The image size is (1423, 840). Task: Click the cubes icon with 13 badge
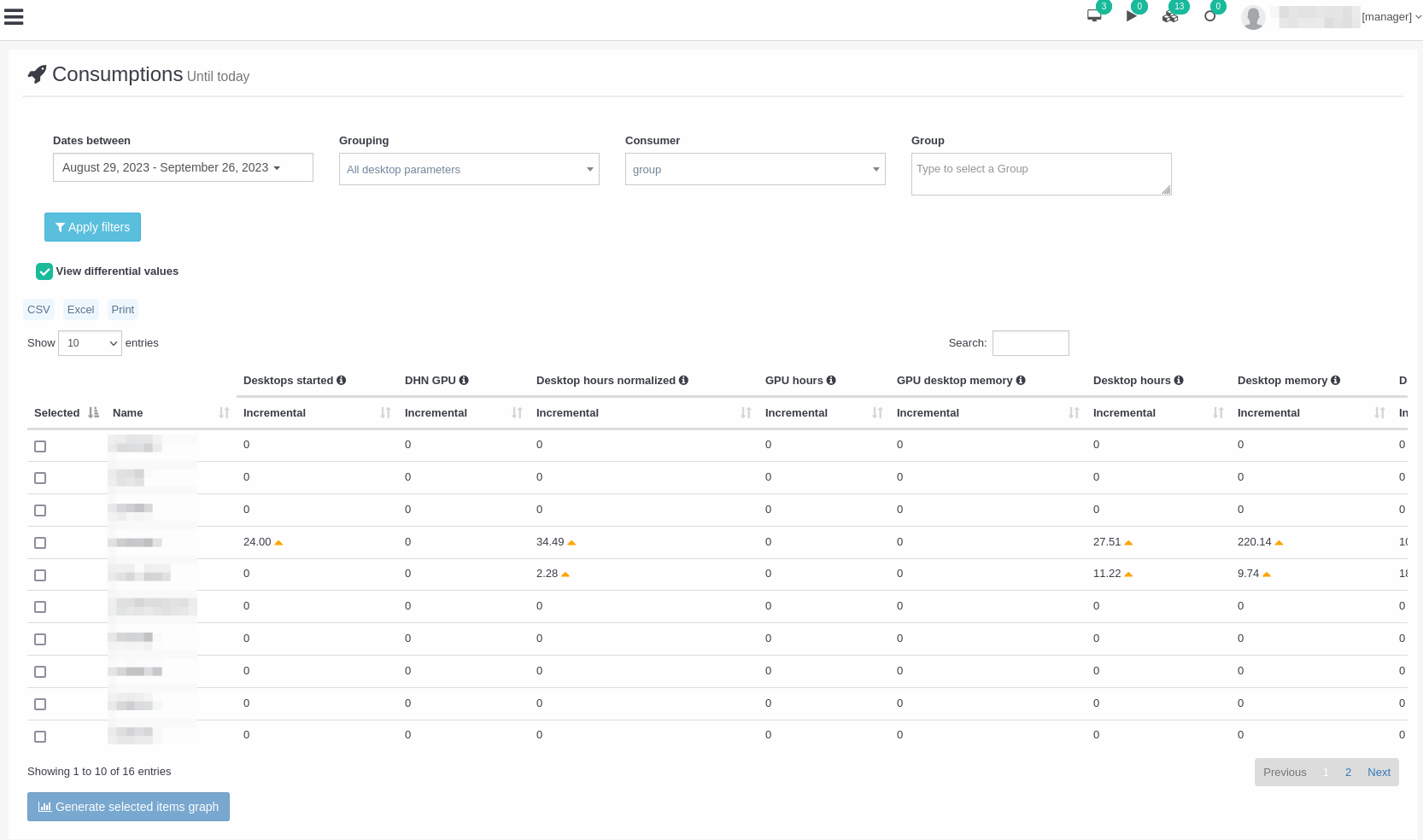point(1170,16)
